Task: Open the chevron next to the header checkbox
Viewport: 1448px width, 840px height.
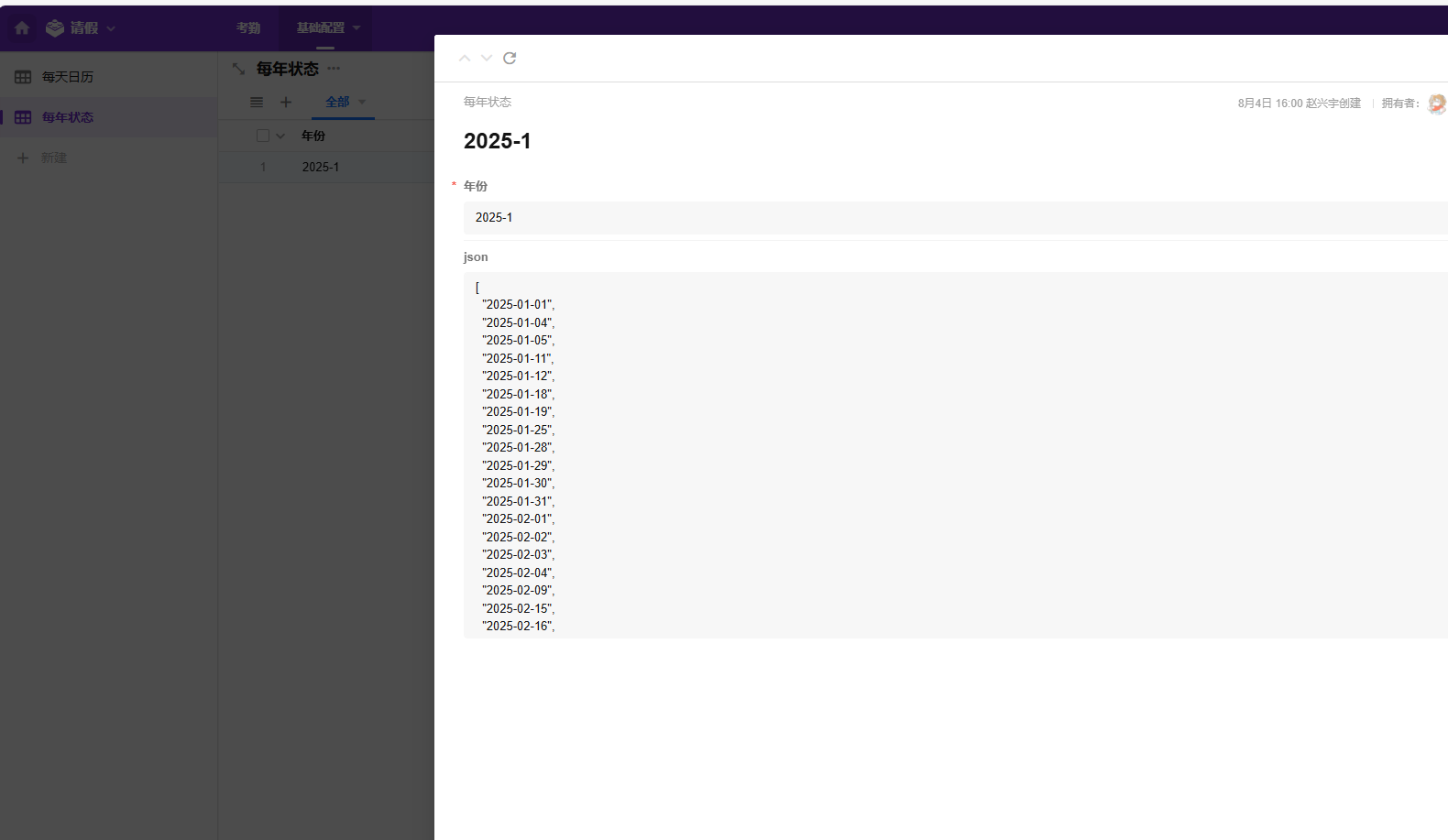Action: click(x=280, y=136)
